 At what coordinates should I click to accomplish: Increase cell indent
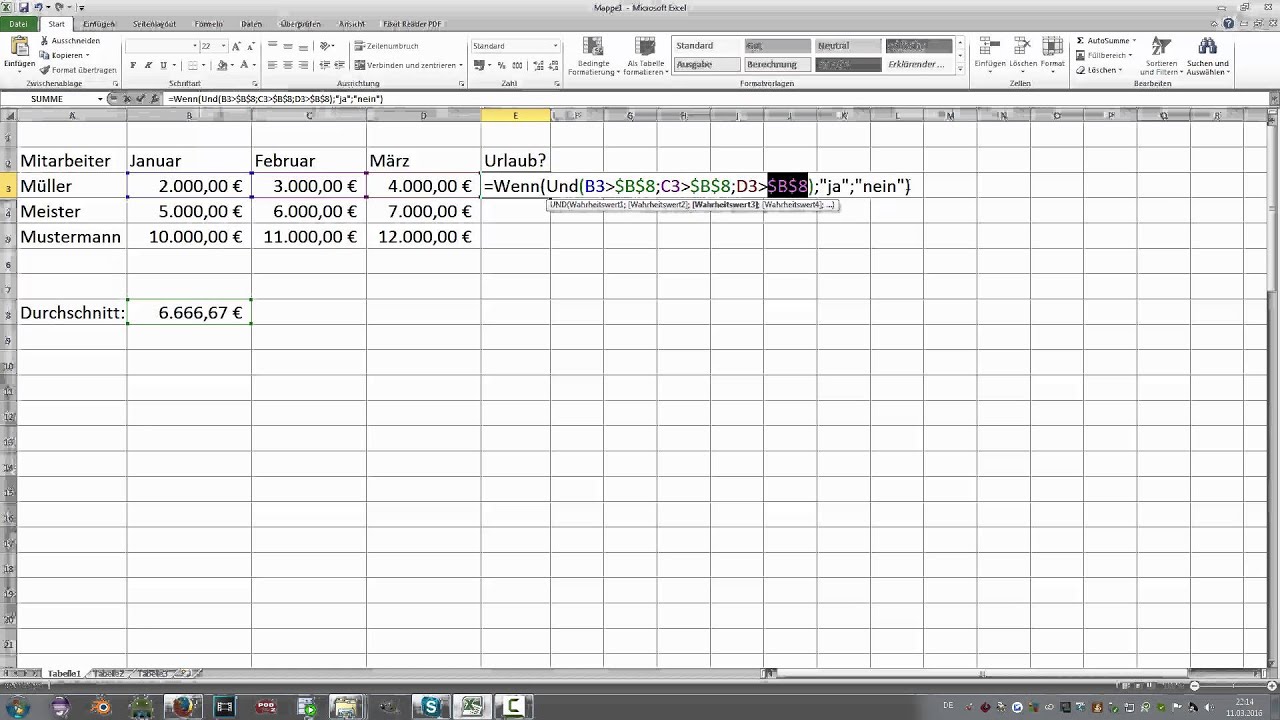coord(339,65)
